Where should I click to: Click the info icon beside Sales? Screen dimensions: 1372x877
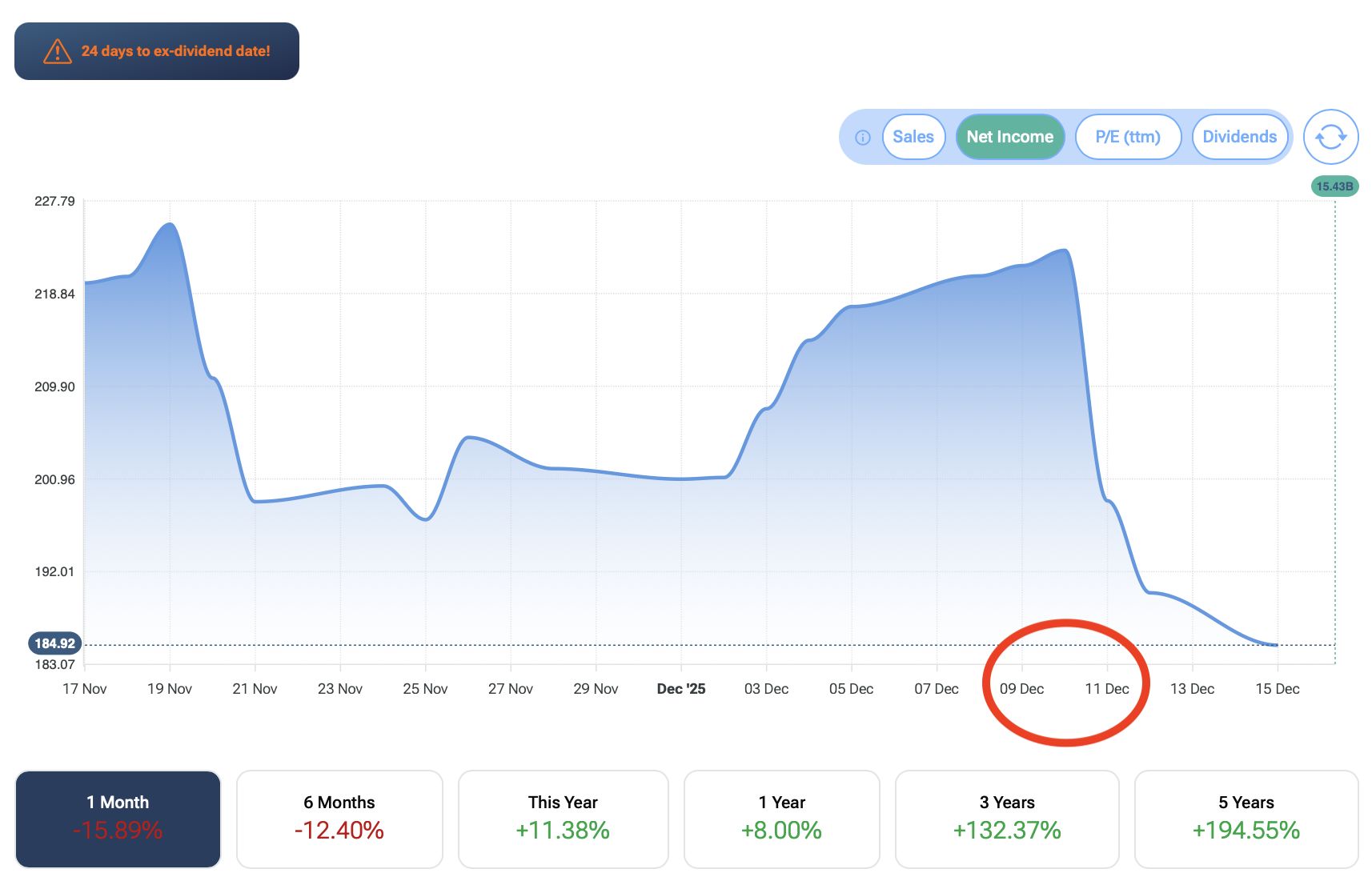click(x=863, y=138)
